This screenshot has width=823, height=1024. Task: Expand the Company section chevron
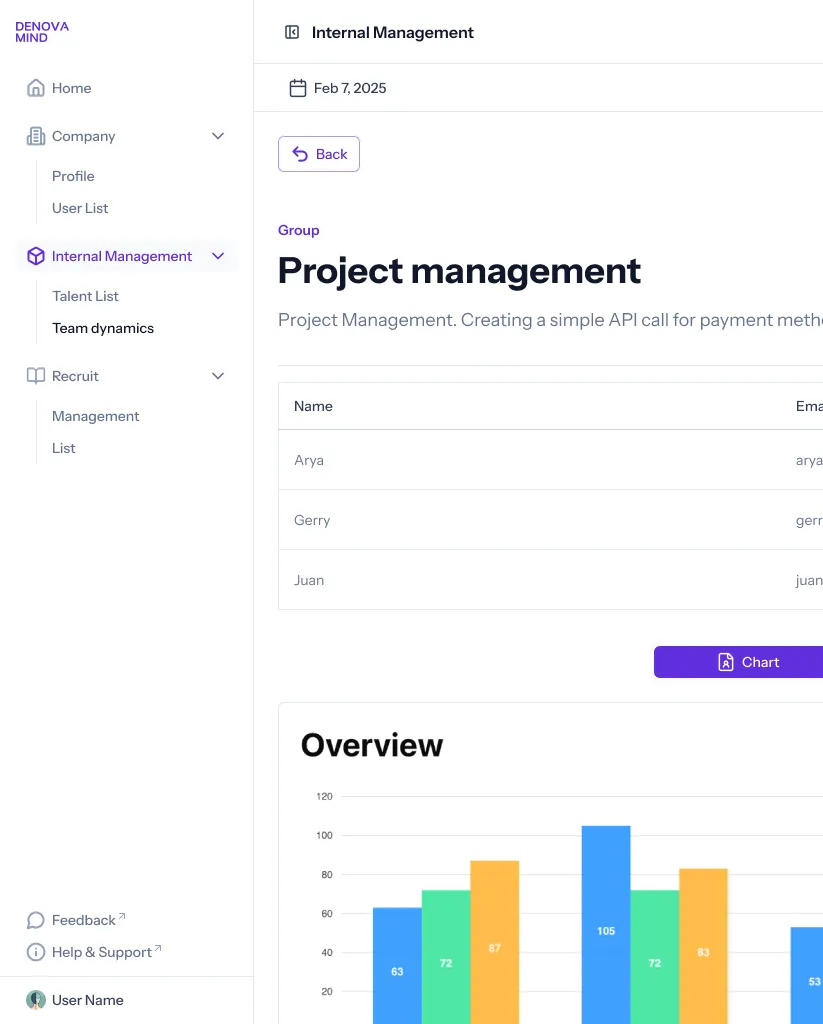[x=218, y=136]
